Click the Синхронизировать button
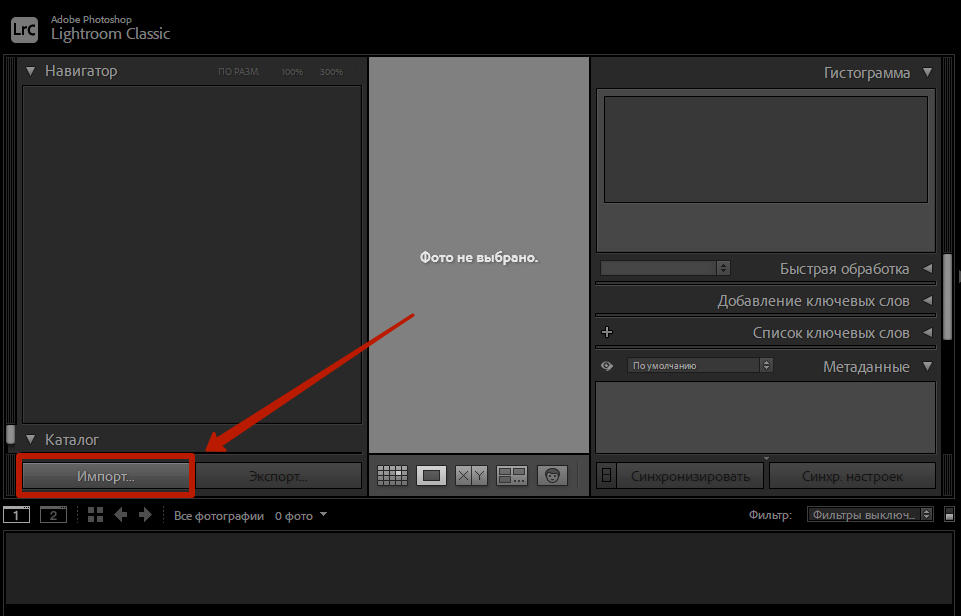The width and height of the screenshot is (961, 616). pos(690,476)
